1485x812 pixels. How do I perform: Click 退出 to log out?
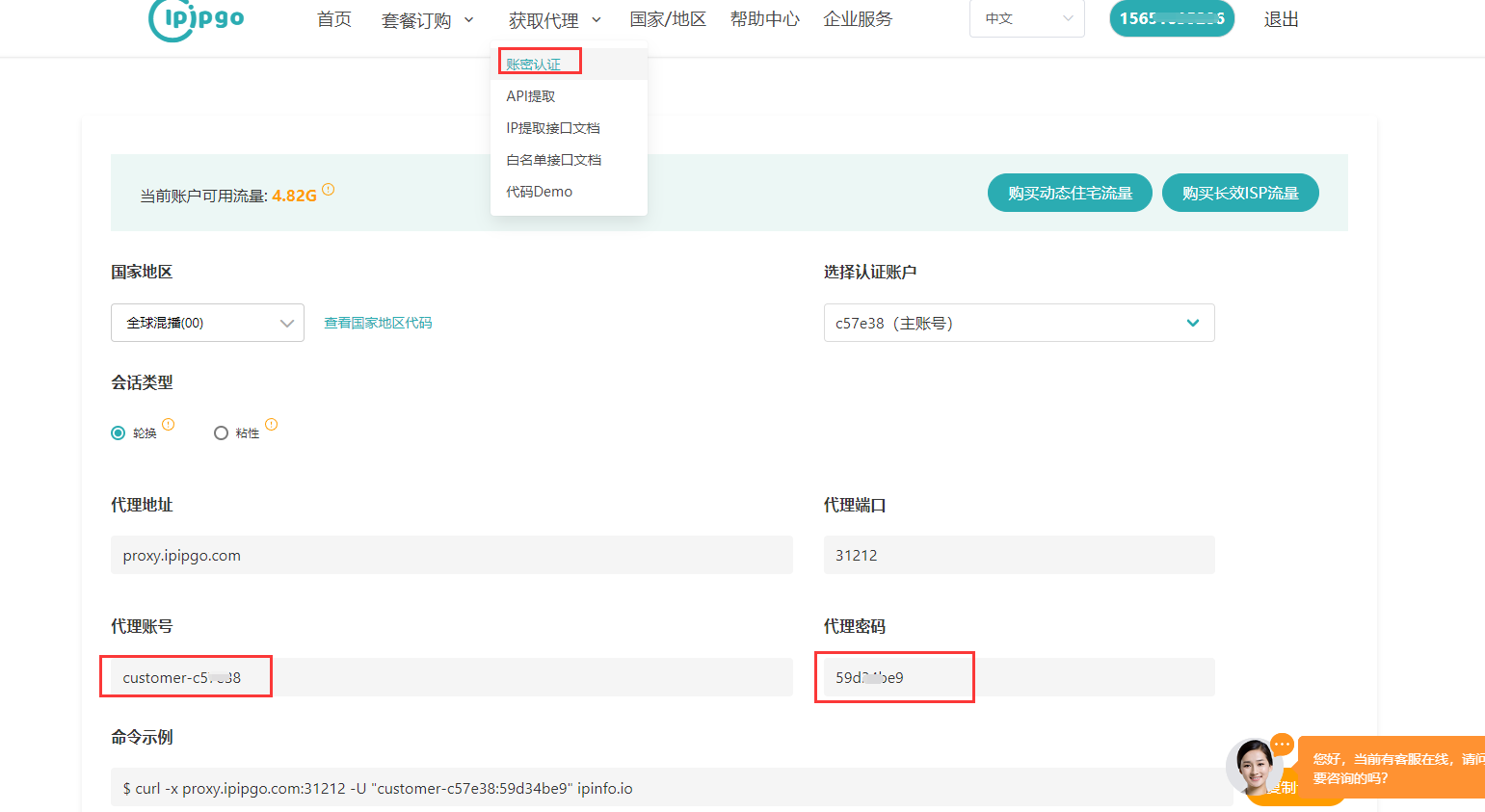pyautogui.click(x=1282, y=19)
